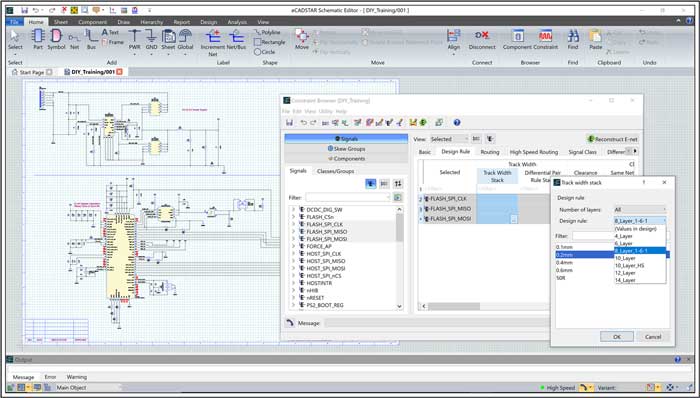Open the View Selected dropdown
The height and width of the screenshot is (398, 700).
pos(449,139)
